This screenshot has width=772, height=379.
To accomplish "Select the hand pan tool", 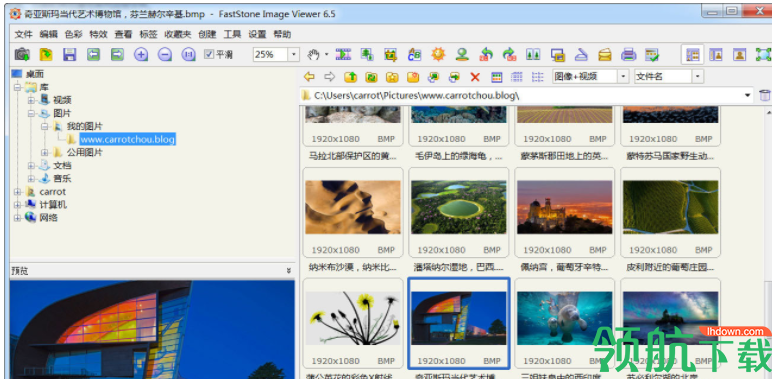I will [313, 54].
